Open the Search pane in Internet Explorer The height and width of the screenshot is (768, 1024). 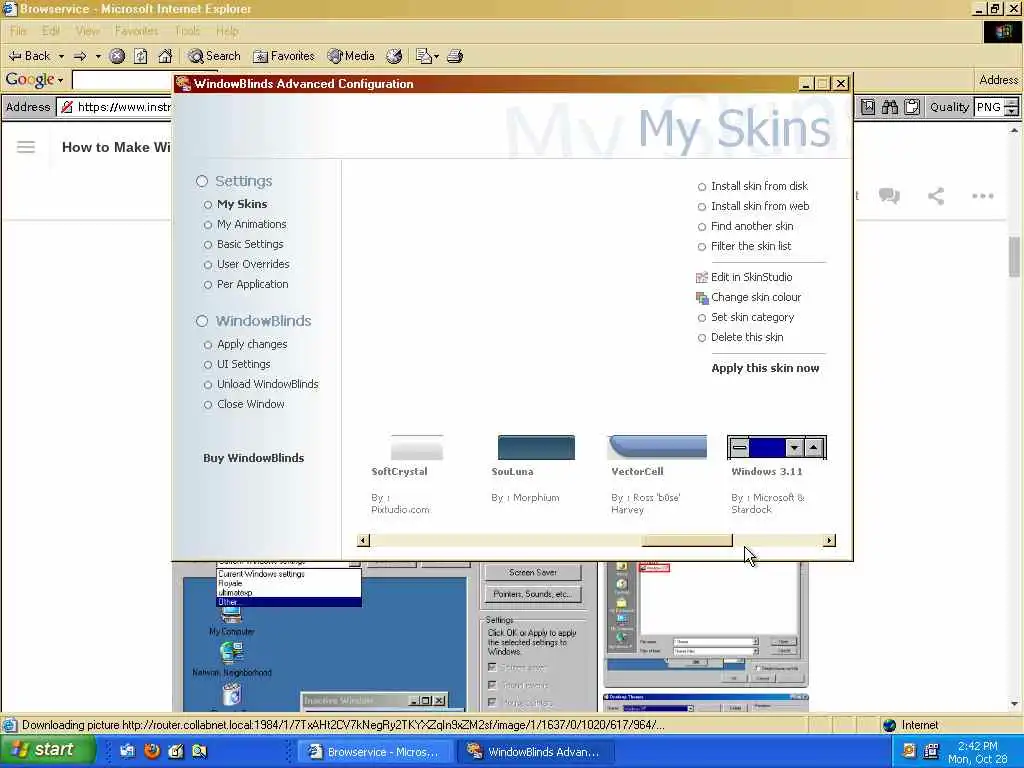coord(214,56)
